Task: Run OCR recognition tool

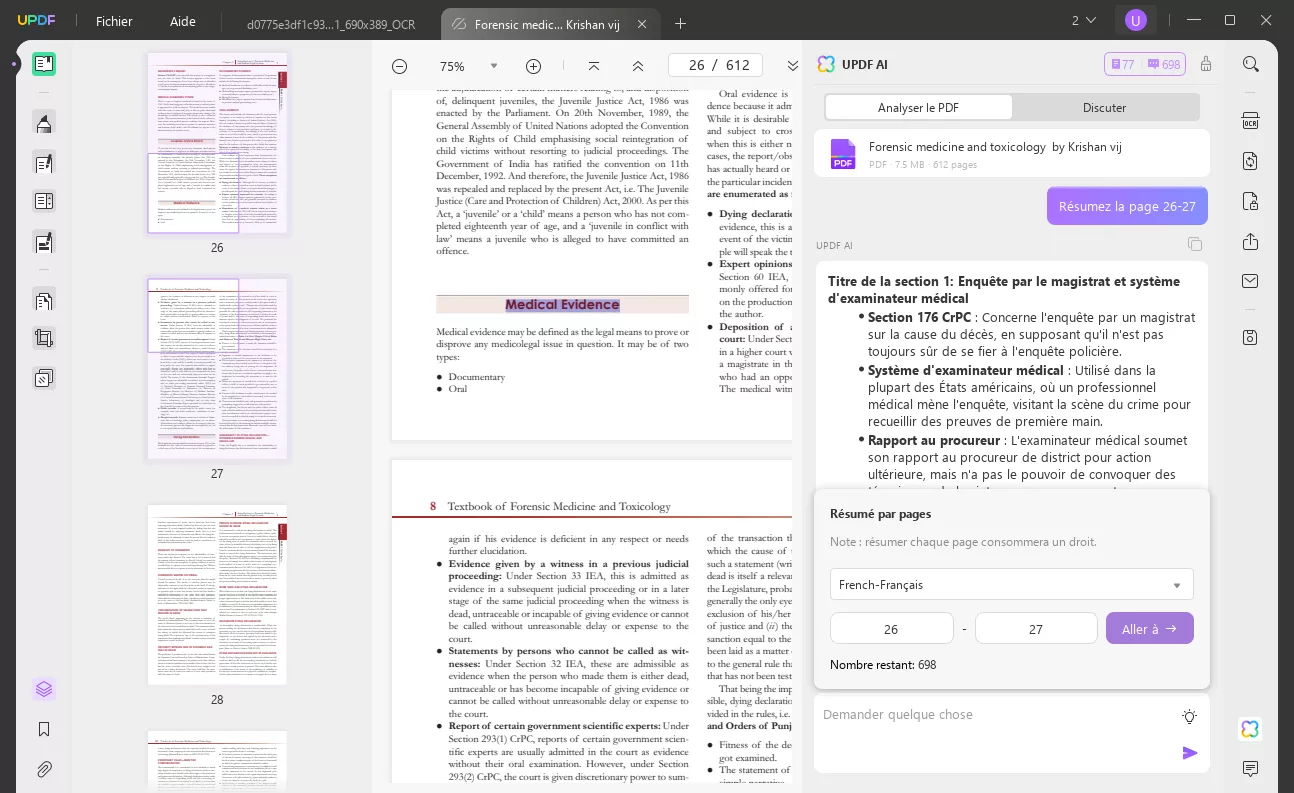Action: [1250, 121]
